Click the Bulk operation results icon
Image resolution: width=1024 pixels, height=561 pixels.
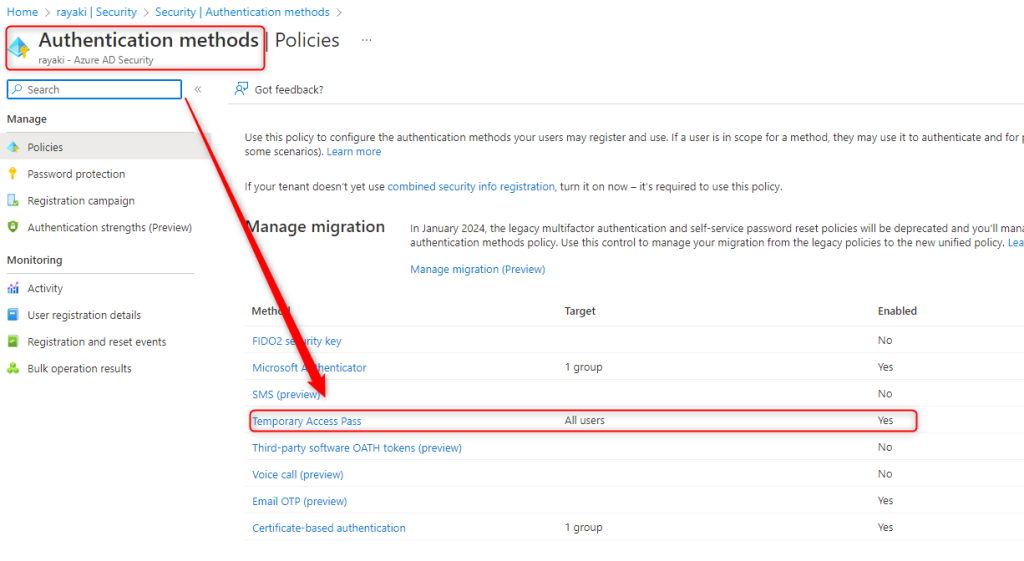click(13, 369)
